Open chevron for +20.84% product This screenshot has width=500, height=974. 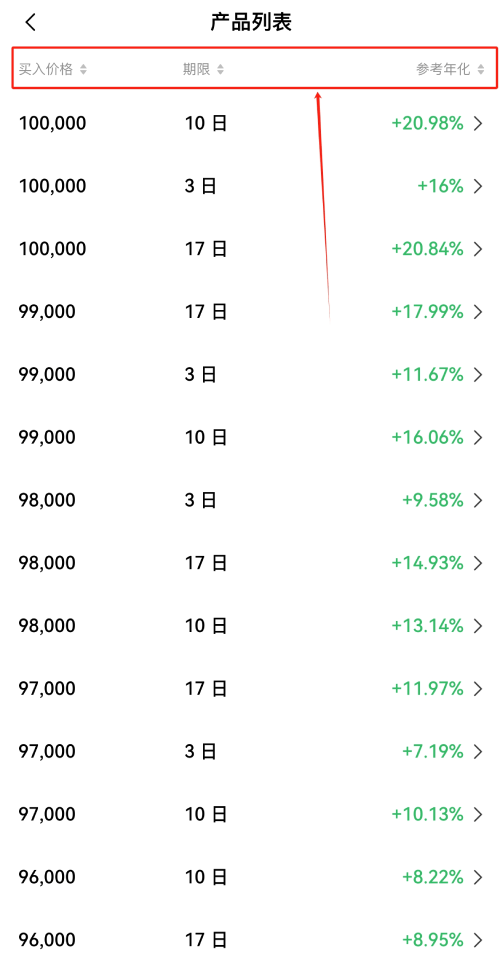click(x=477, y=249)
